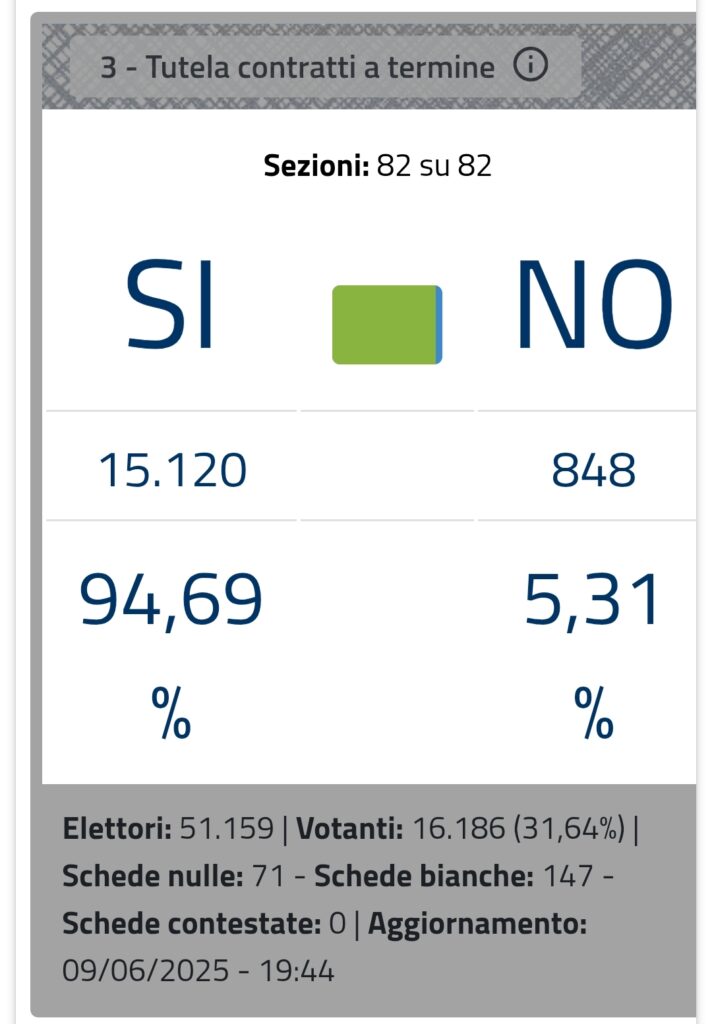
Task: Click the Schede bianche 147 count
Action: click(x=568, y=876)
